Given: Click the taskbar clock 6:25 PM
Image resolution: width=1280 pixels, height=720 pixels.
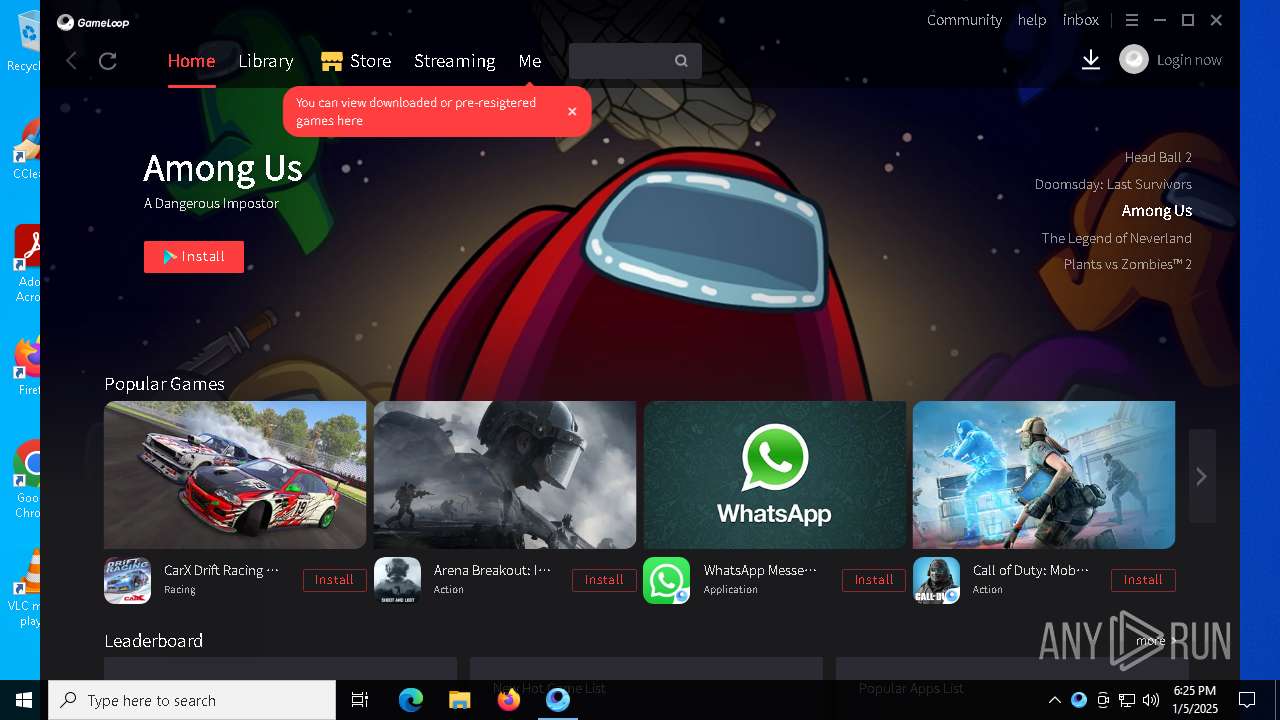Looking at the screenshot, I should coord(1194,691).
